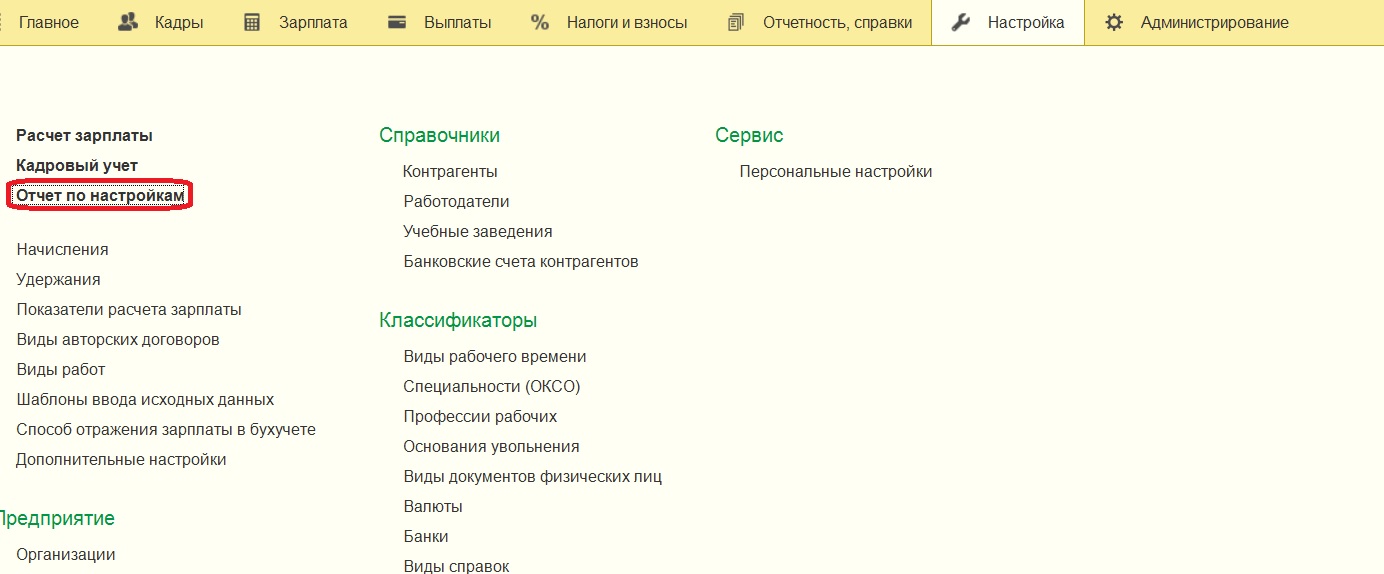1384x574 pixels.
Task: Select Удержания in the left column
Action: pos(58,279)
